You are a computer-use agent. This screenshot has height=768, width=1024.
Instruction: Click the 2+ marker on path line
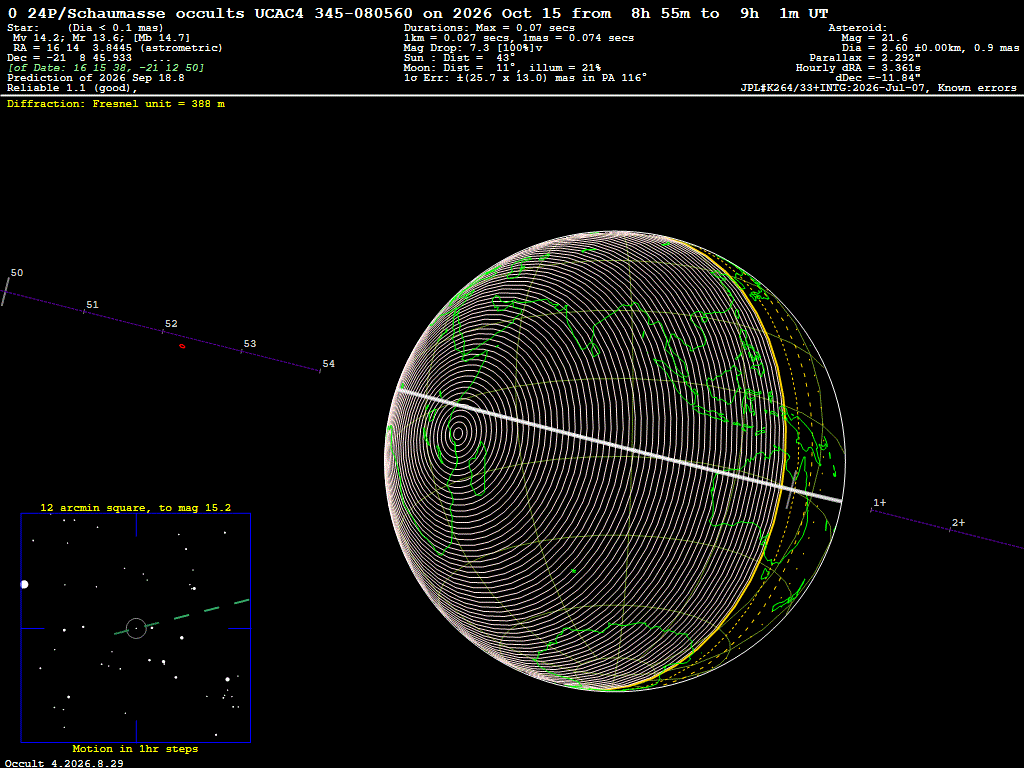pyautogui.click(x=958, y=522)
